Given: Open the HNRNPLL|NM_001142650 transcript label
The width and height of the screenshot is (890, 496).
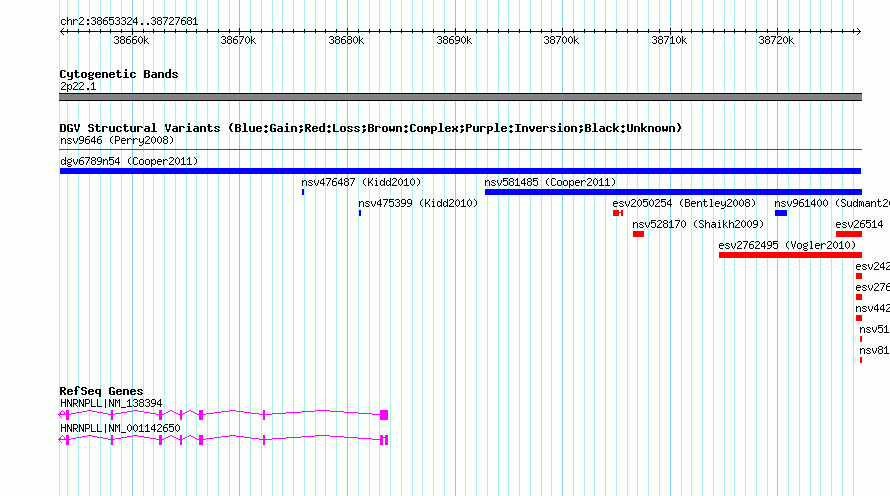Looking at the screenshot, I should [x=120, y=428].
